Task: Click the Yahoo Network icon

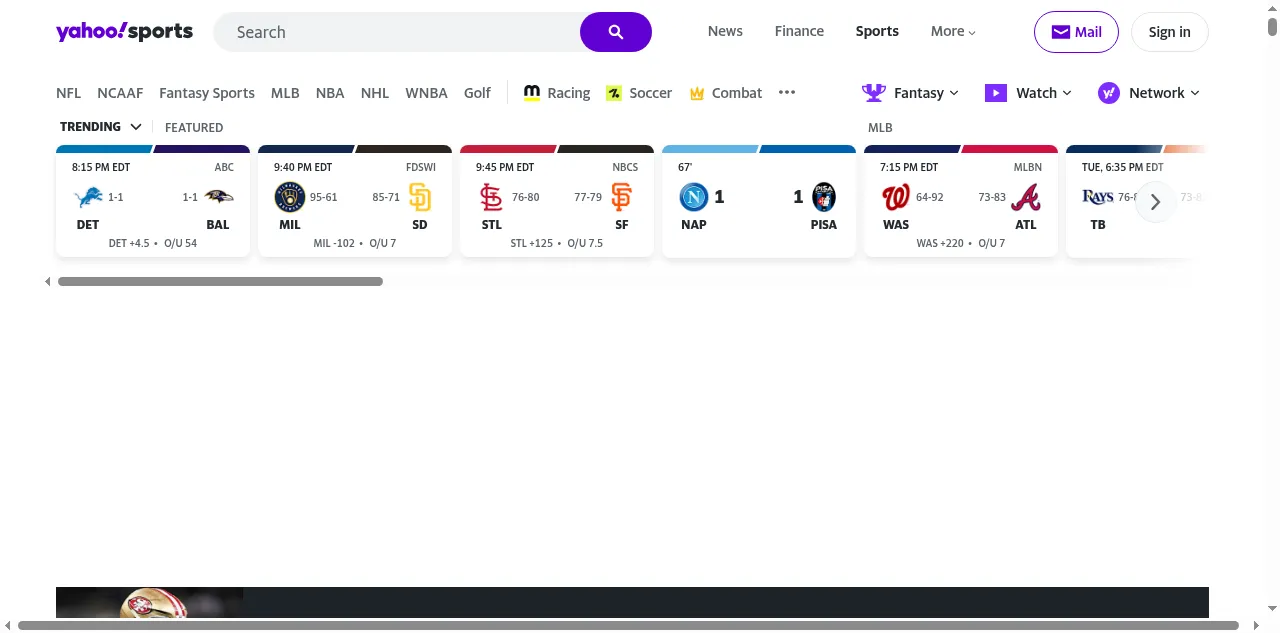Action: coord(1109,93)
